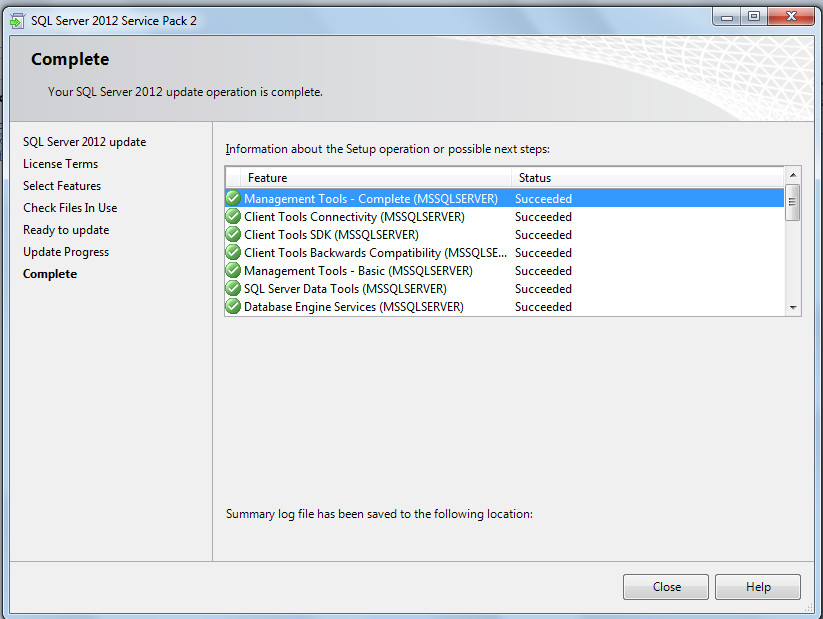
Task: Click the Status column header
Action: pos(648,177)
